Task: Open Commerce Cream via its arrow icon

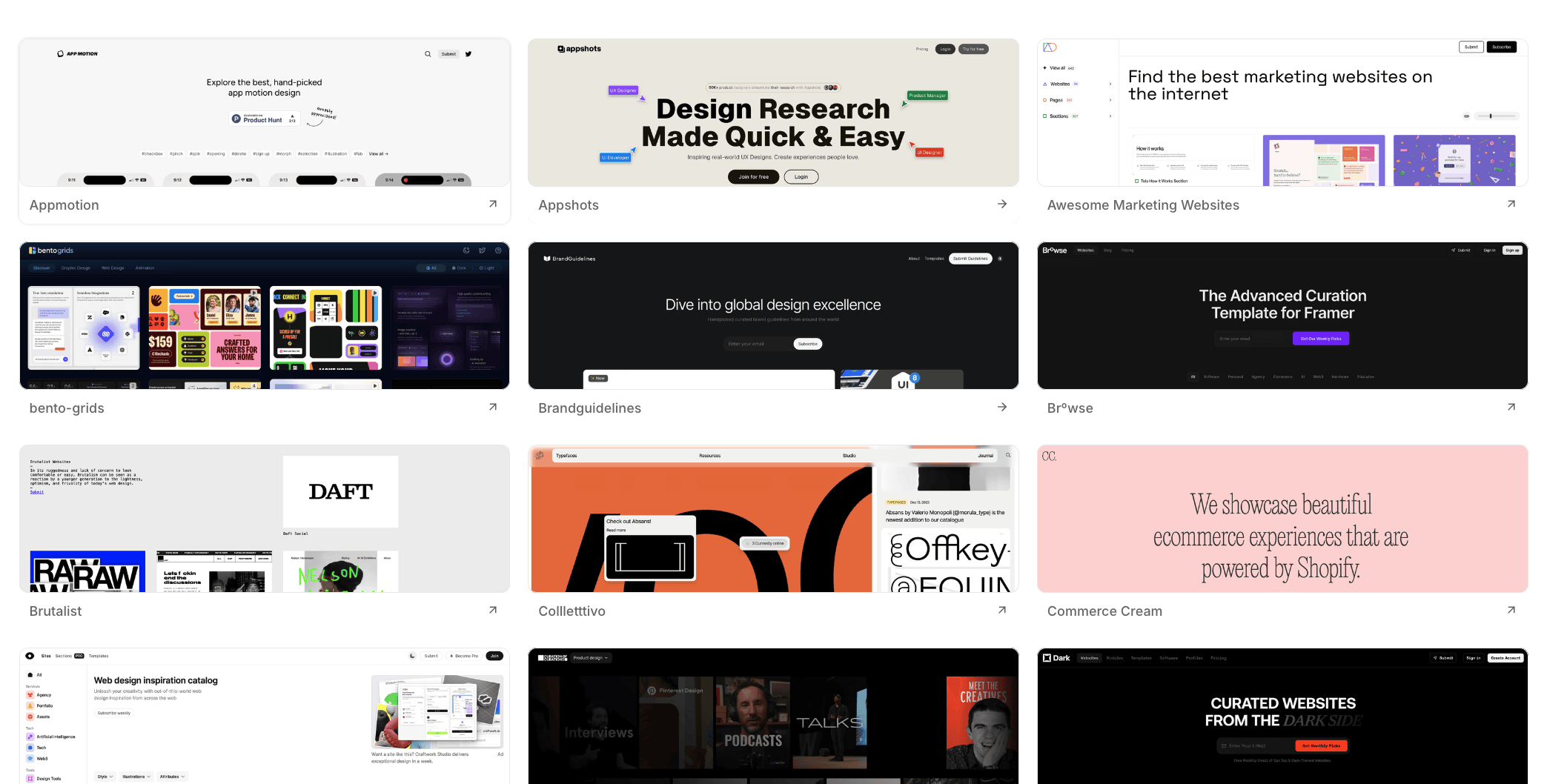Action: pos(1511,610)
